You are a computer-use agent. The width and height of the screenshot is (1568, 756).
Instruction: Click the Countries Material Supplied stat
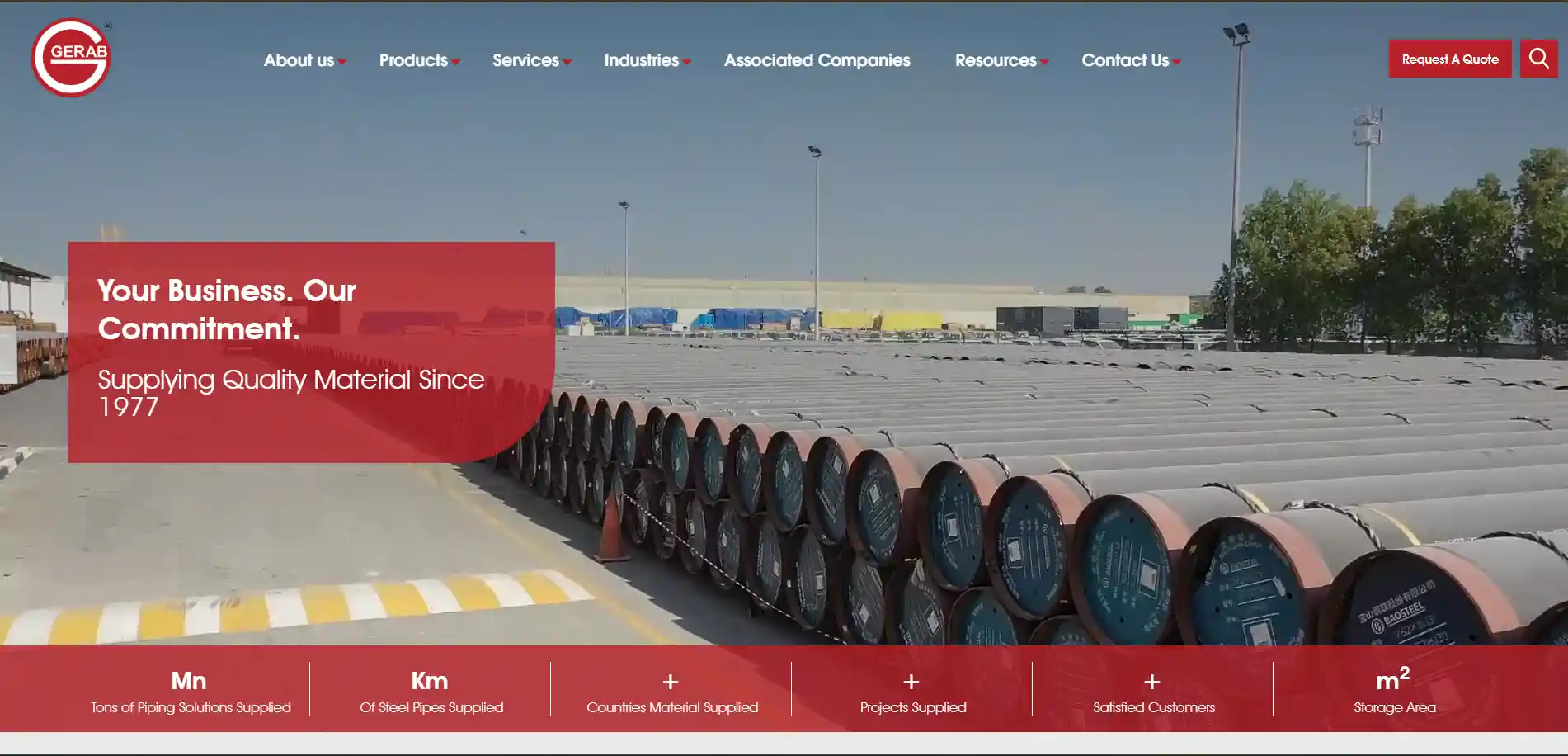[x=672, y=692]
